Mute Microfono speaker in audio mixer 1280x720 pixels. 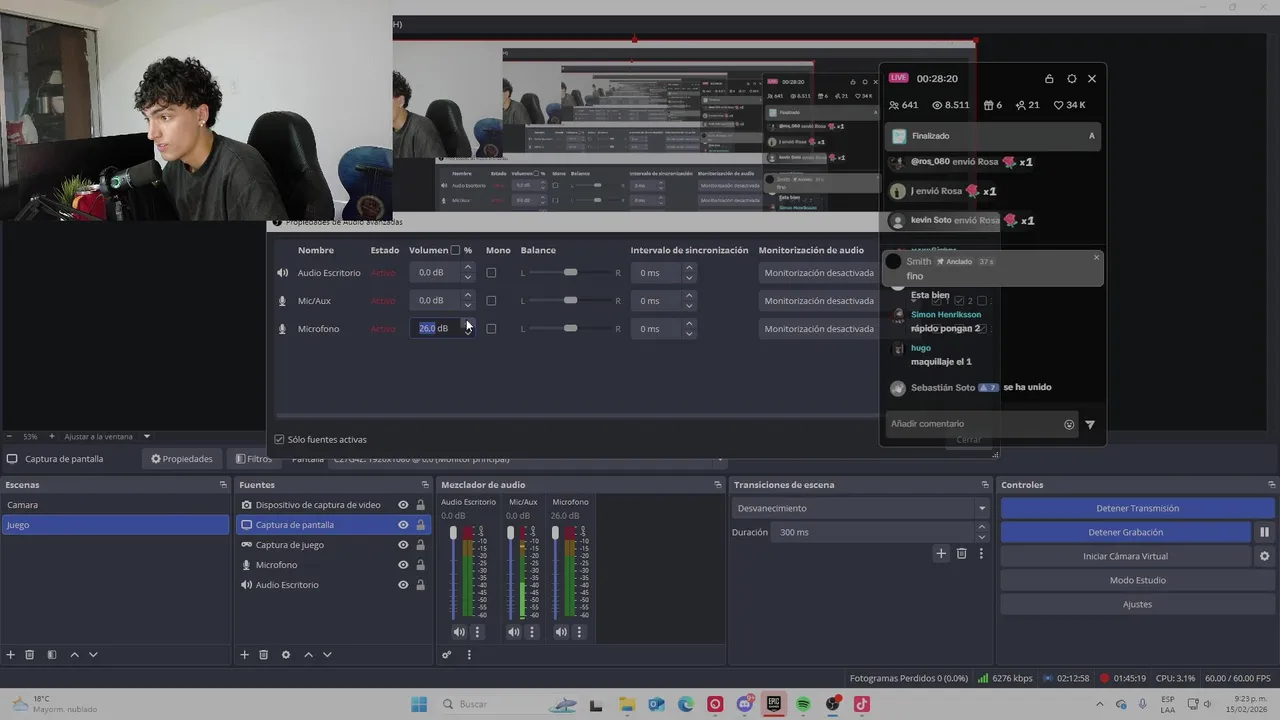coord(561,632)
